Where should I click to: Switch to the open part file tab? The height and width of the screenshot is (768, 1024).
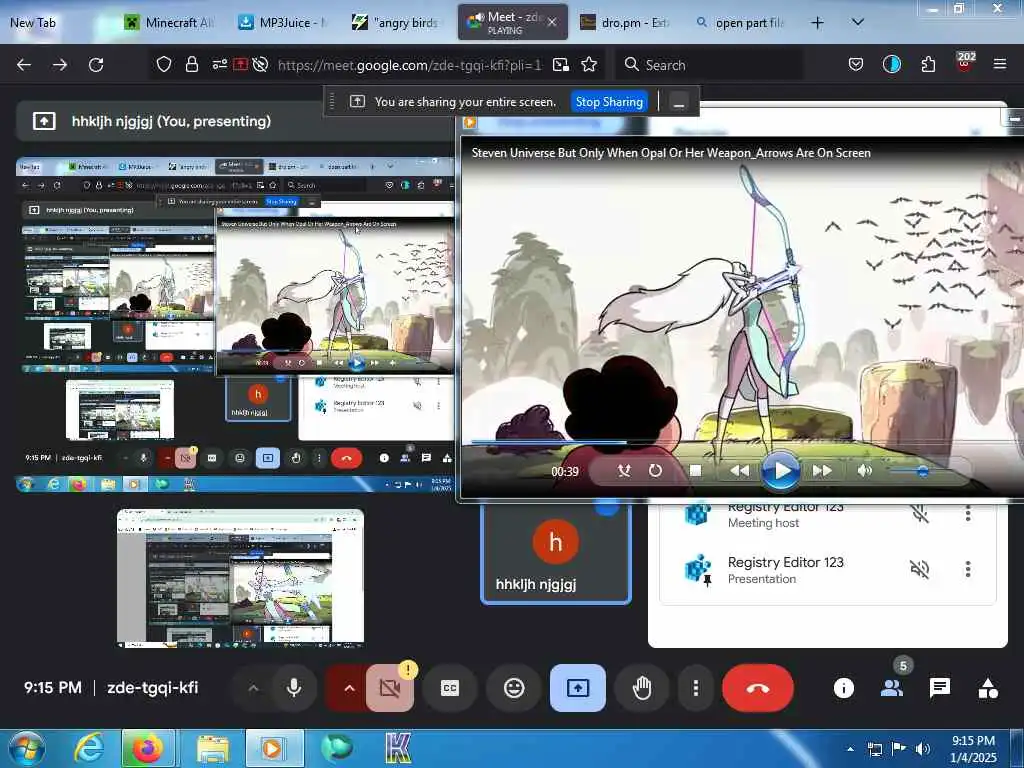point(741,23)
